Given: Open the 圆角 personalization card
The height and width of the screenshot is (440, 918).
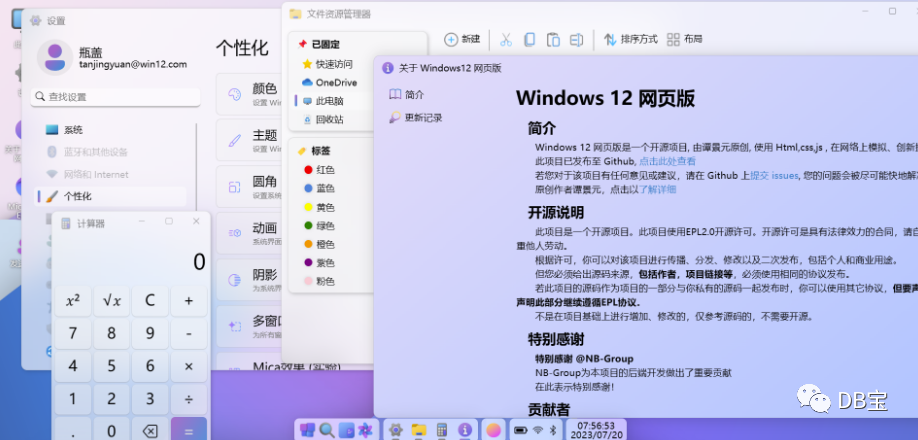Looking at the screenshot, I should click(251, 187).
